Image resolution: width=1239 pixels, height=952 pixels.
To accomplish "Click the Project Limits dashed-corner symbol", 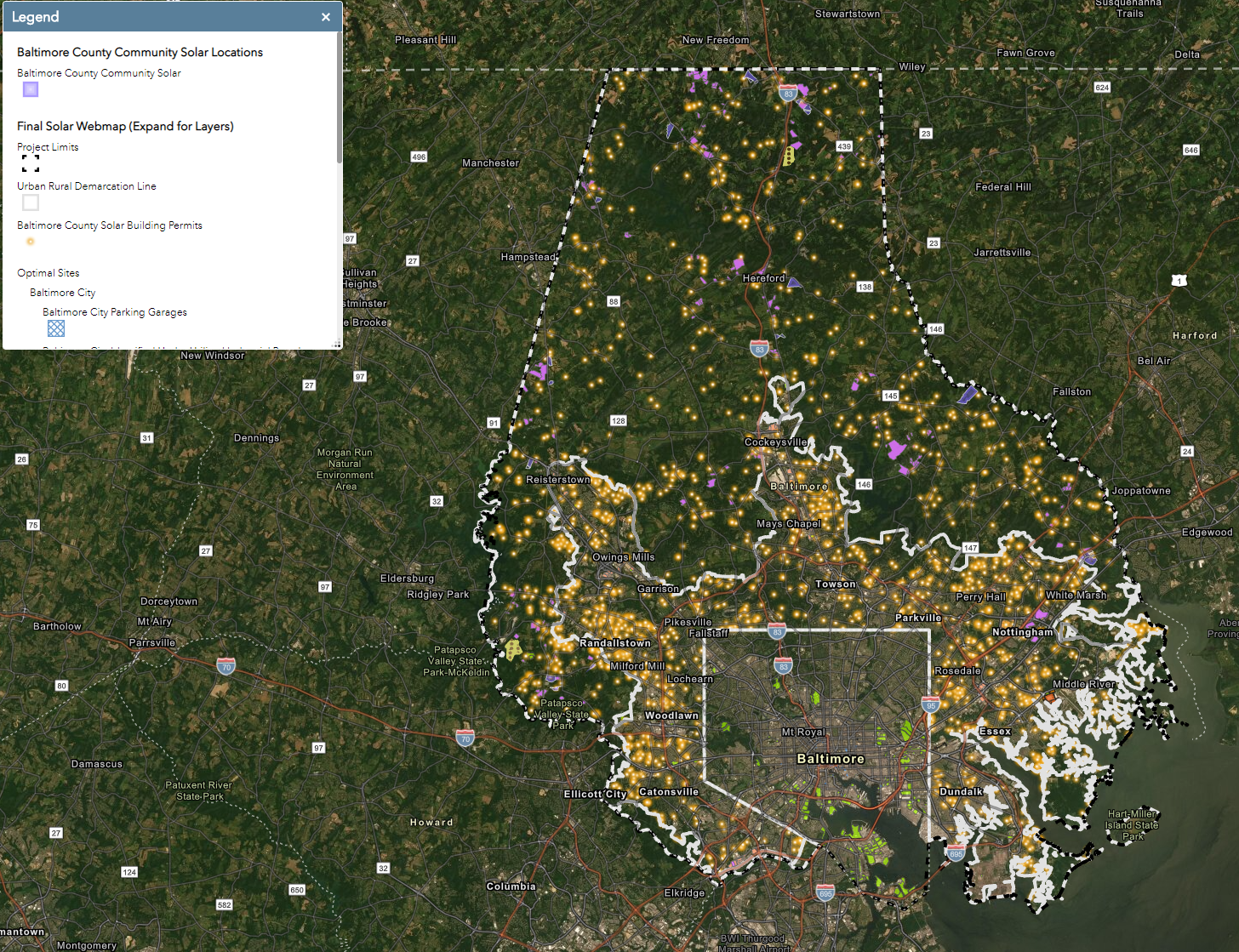I will pos(31,163).
